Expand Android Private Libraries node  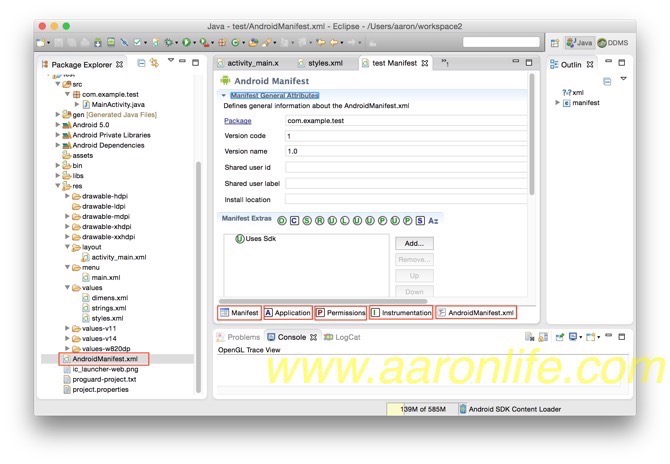click(58, 135)
